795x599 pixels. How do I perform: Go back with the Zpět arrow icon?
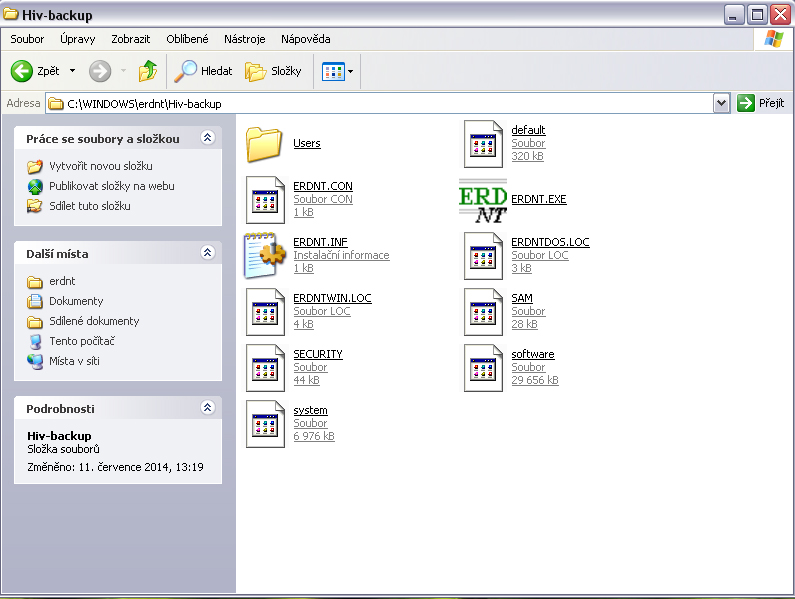click(22, 71)
